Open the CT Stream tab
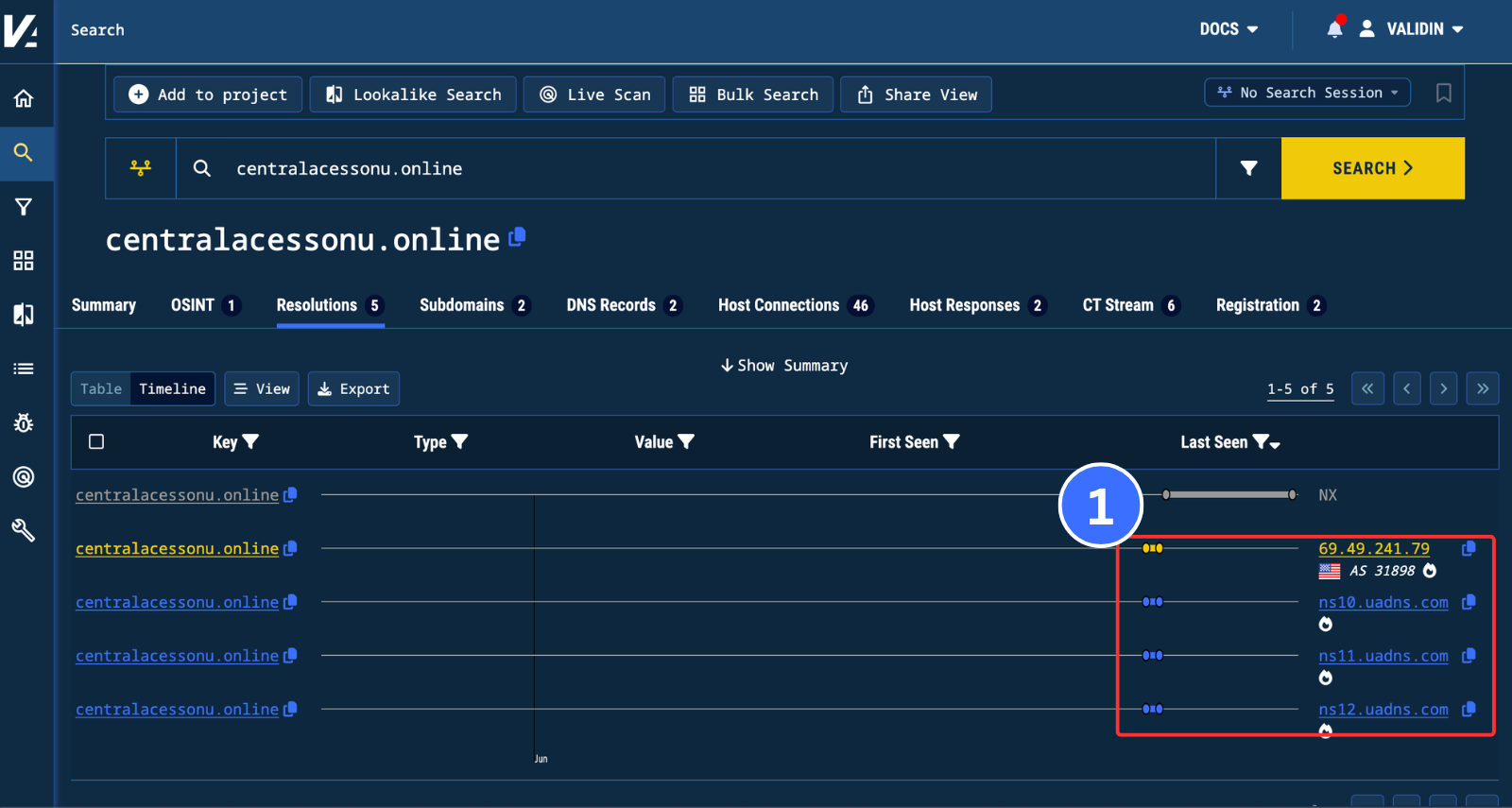This screenshot has width=1512, height=808. pyautogui.click(x=1131, y=305)
